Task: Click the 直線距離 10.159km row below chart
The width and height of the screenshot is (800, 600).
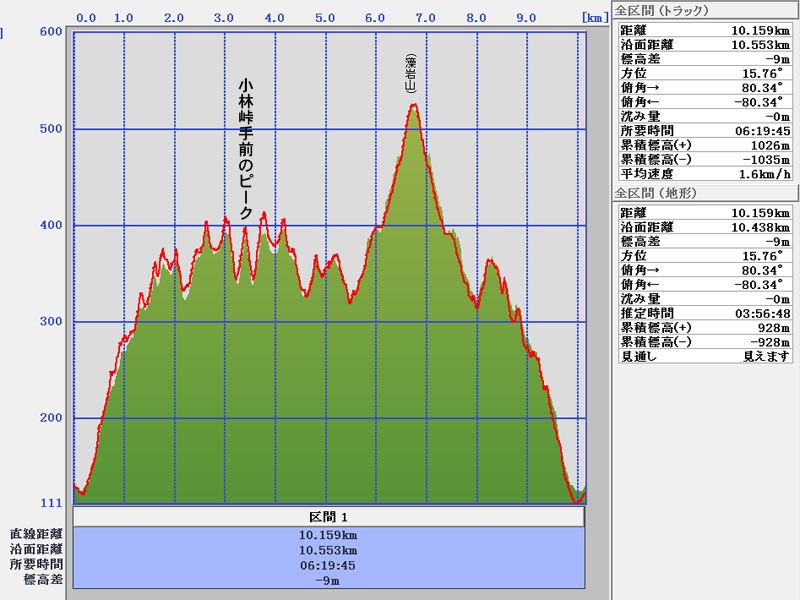Action: (328, 535)
